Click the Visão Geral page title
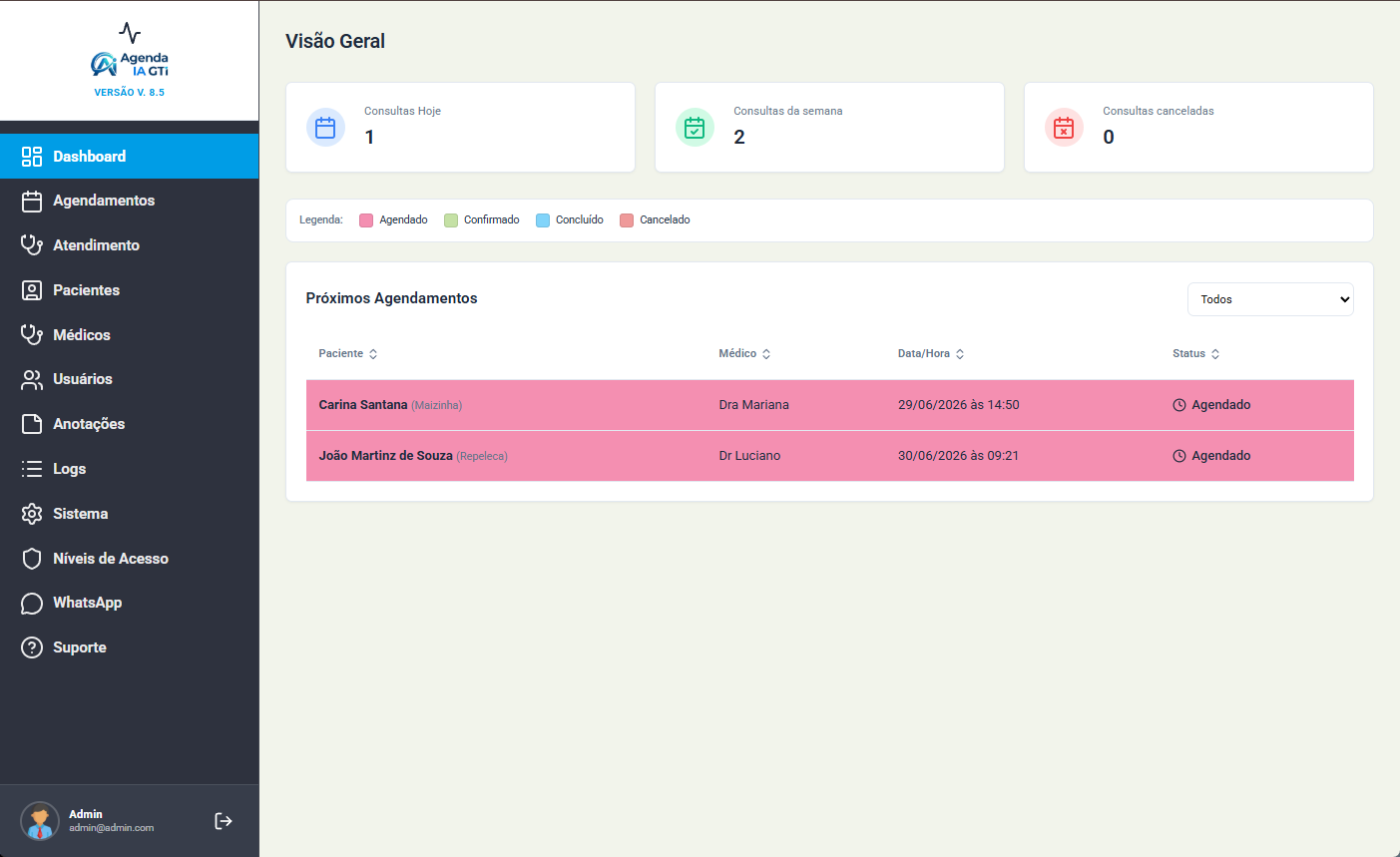The image size is (1400, 857). pyautogui.click(x=335, y=41)
